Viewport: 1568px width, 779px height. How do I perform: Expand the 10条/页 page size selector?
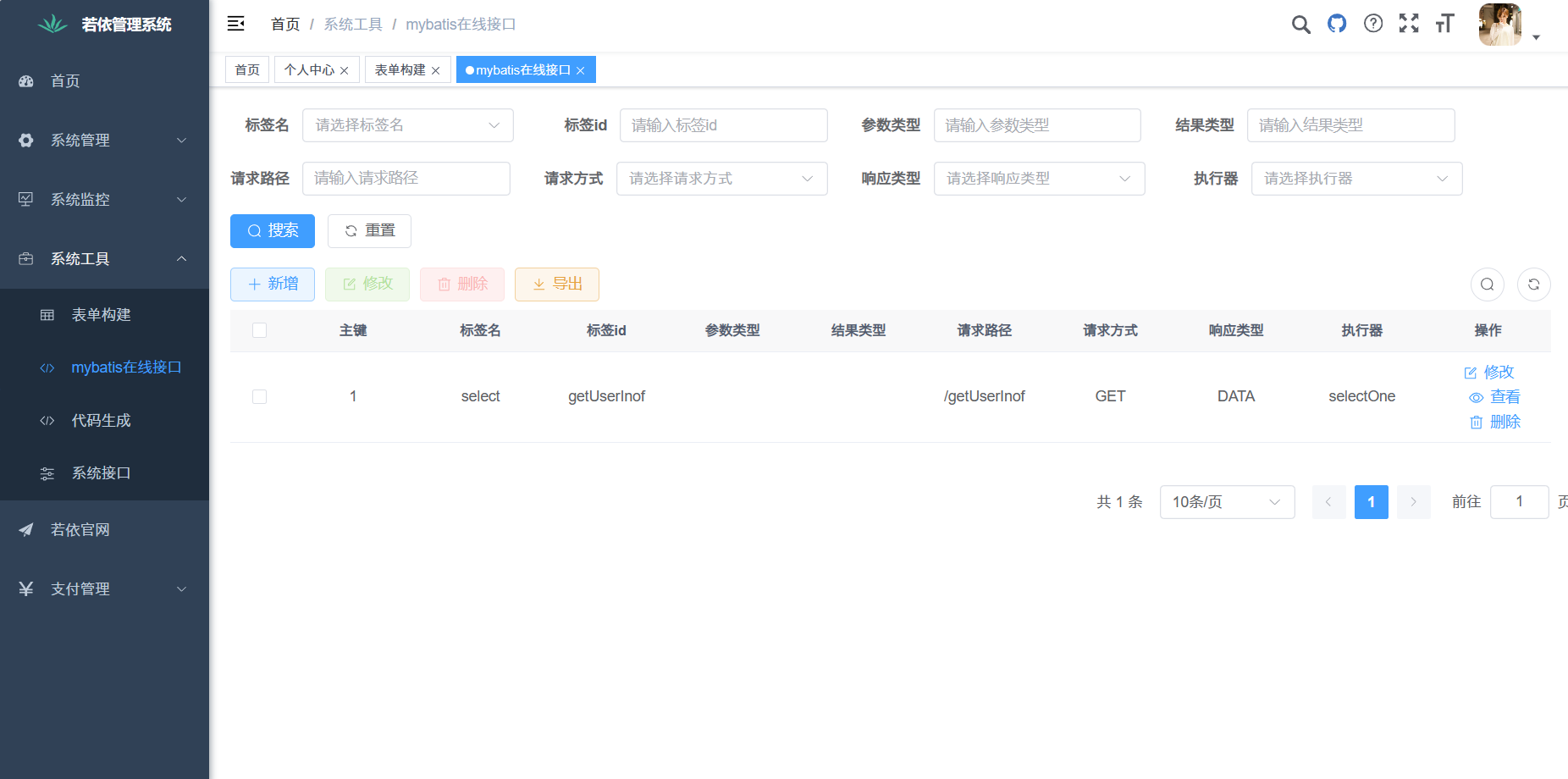click(x=1226, y=502)
